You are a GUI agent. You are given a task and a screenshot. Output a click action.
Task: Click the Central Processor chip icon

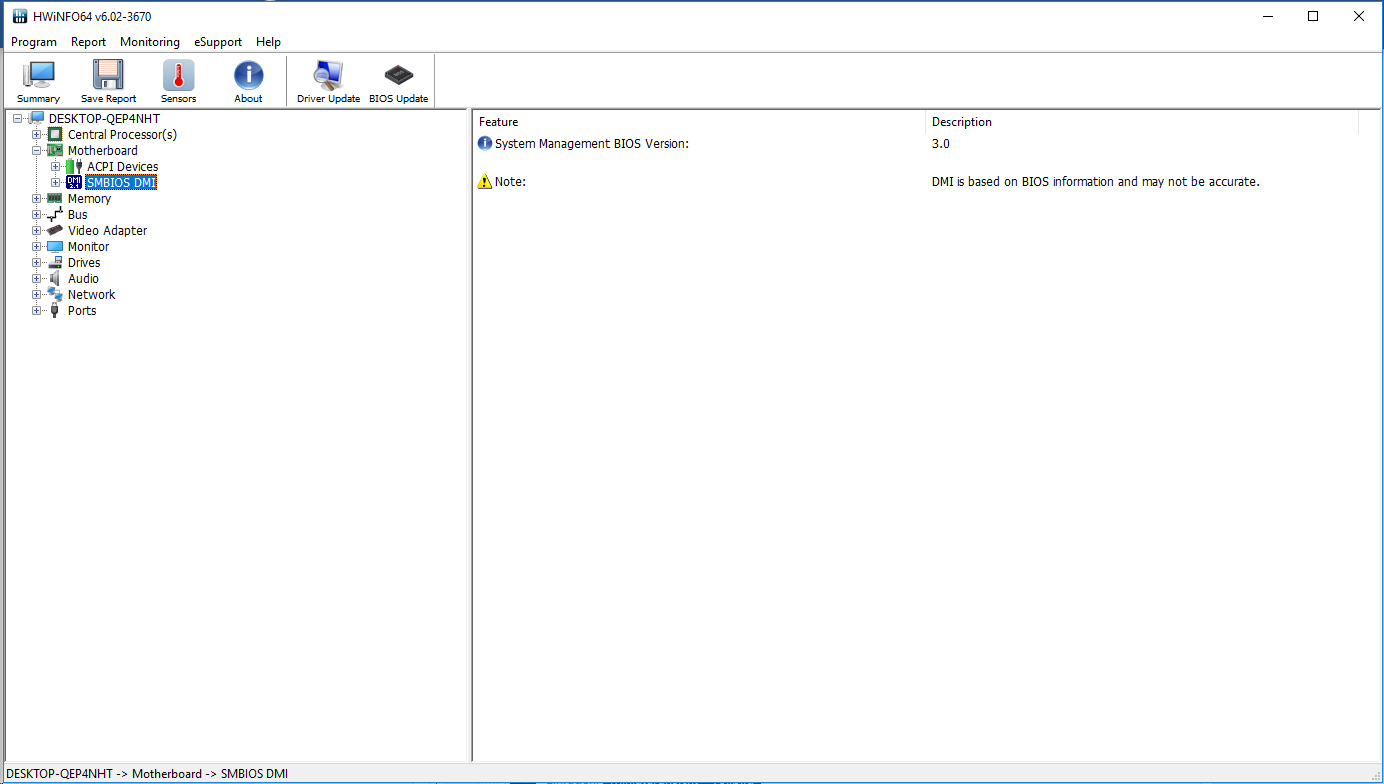coord(56,134)
